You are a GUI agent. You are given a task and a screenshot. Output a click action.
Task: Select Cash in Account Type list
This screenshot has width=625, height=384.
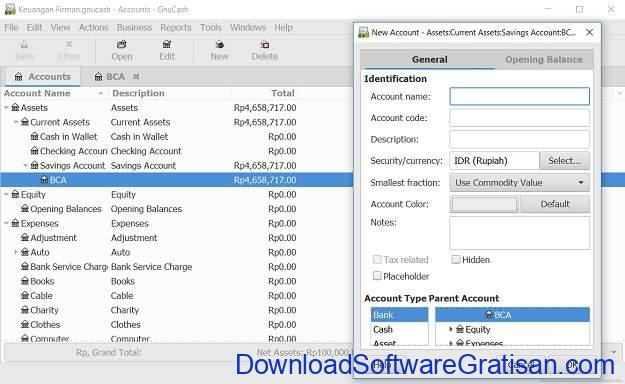[399, 329]
